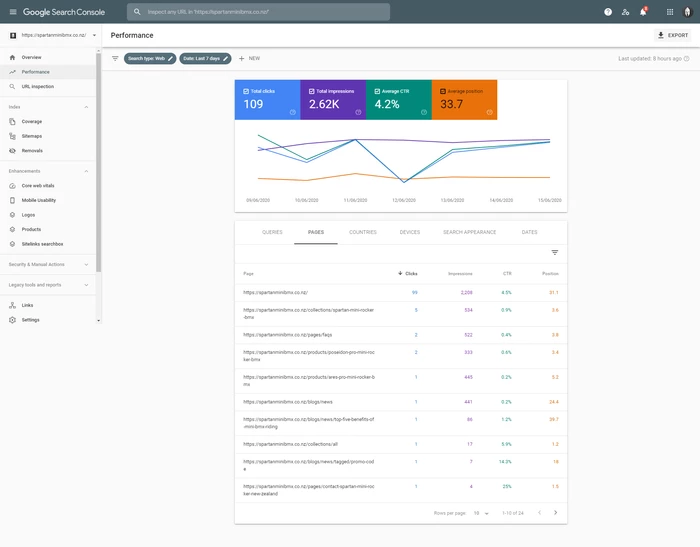Click the Sitelinks searchbox icon
This screenshot has width=700, height=547.
pos(12,244)
